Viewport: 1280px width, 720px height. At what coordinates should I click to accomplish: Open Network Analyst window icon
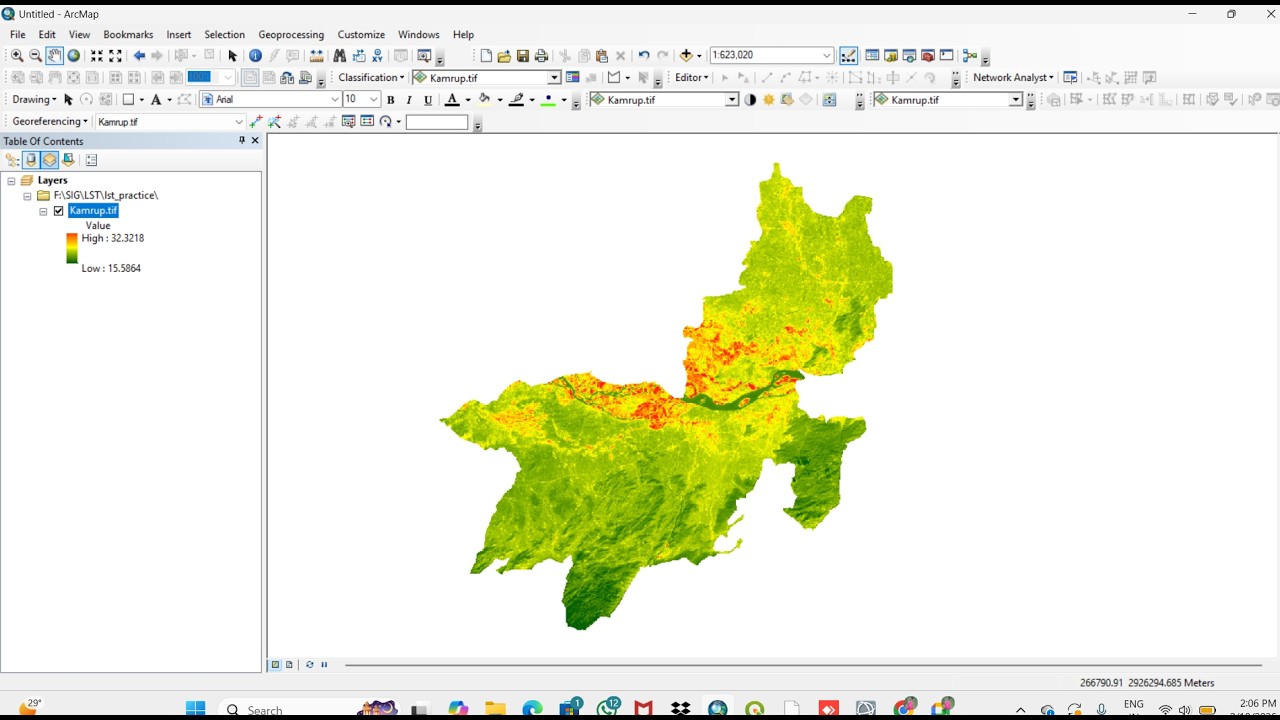coord(1070,78)
